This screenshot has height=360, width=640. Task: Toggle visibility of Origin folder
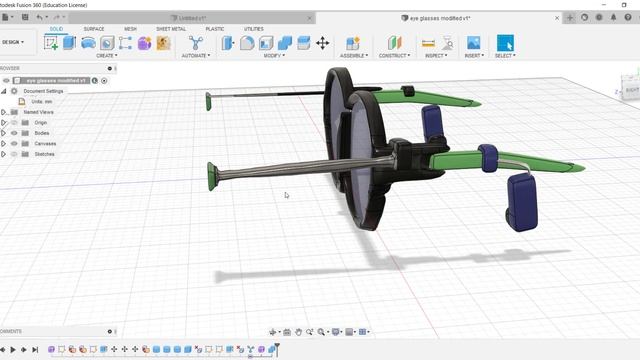coord(14,122)
